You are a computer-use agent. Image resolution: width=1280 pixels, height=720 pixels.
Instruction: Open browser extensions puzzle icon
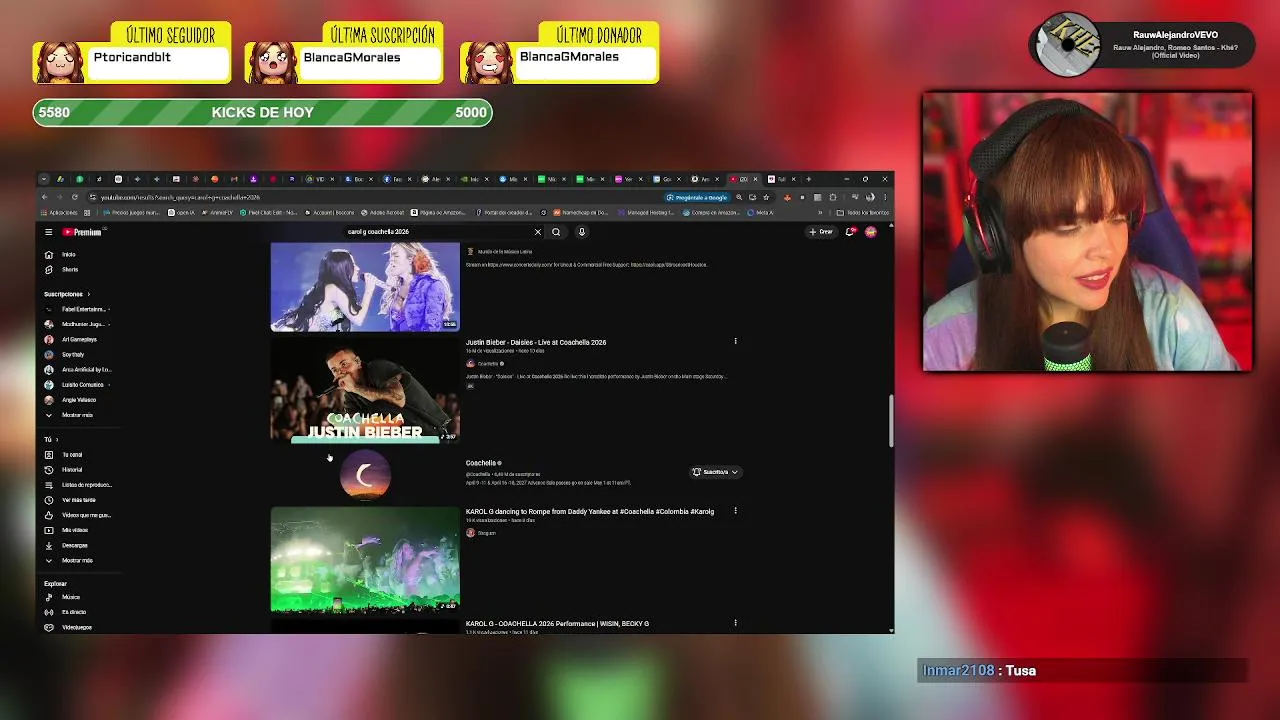pos(832,197)
